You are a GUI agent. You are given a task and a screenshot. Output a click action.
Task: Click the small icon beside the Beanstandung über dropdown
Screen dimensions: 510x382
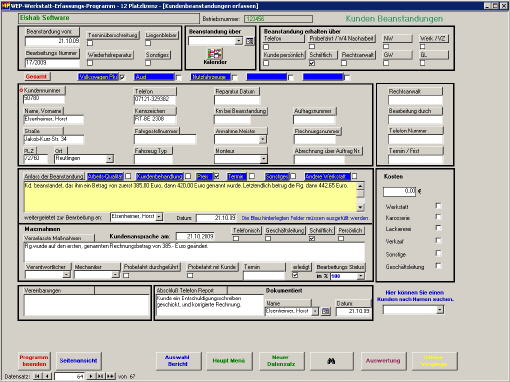click(250, 41)
